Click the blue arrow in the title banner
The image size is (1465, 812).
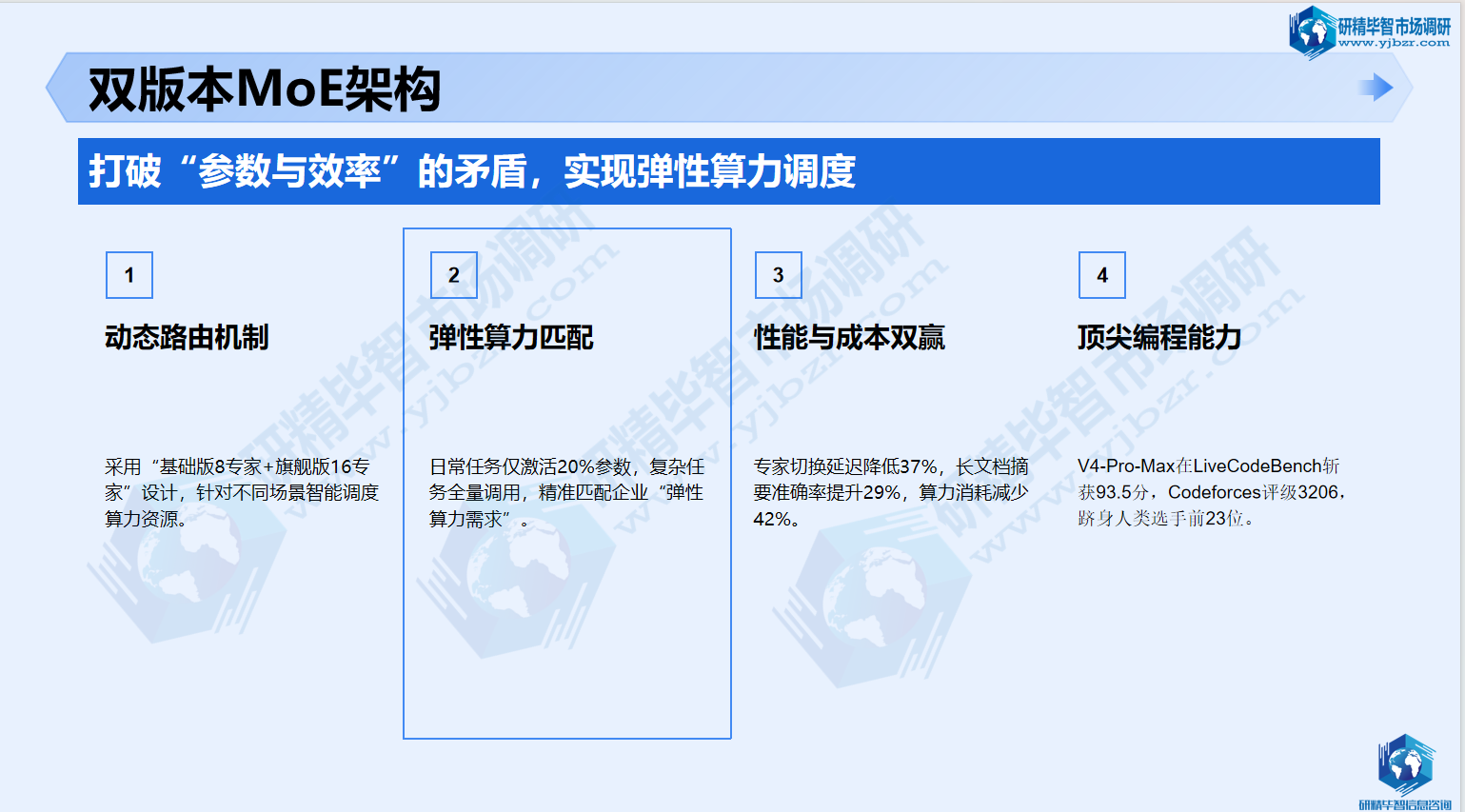pos(1376,88)
